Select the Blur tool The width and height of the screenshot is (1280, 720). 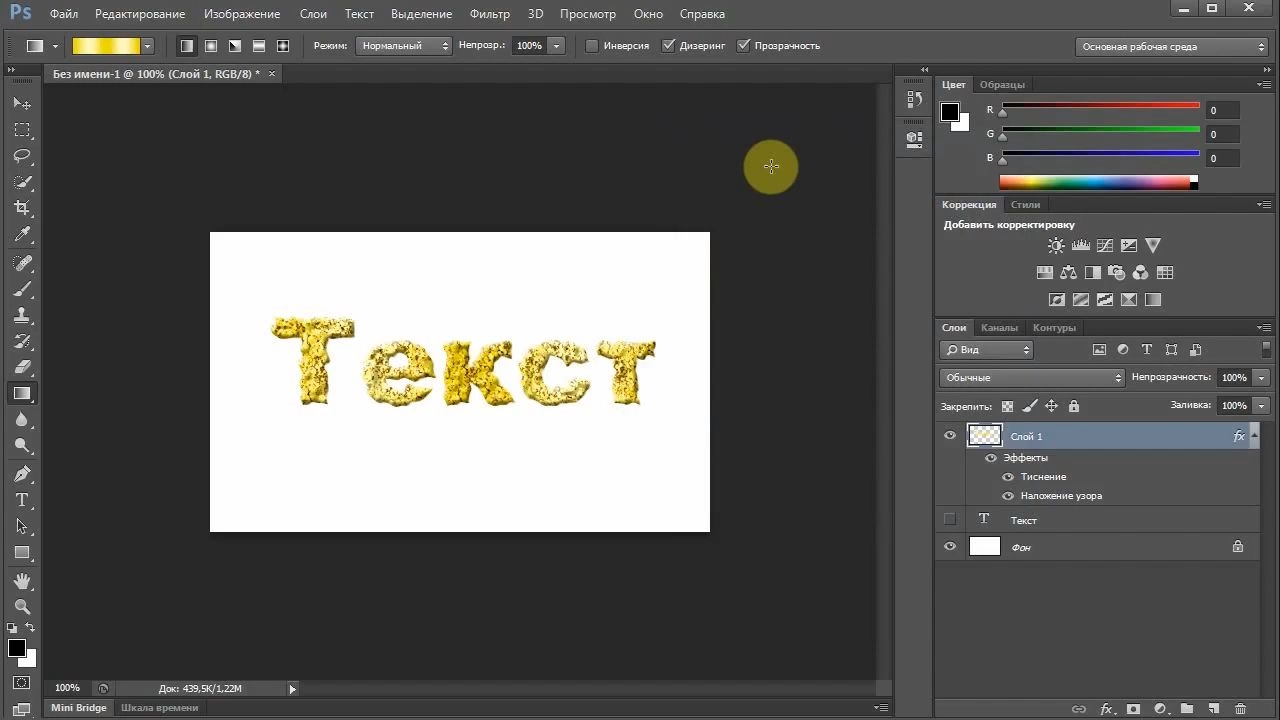click(x=22, y=419)
